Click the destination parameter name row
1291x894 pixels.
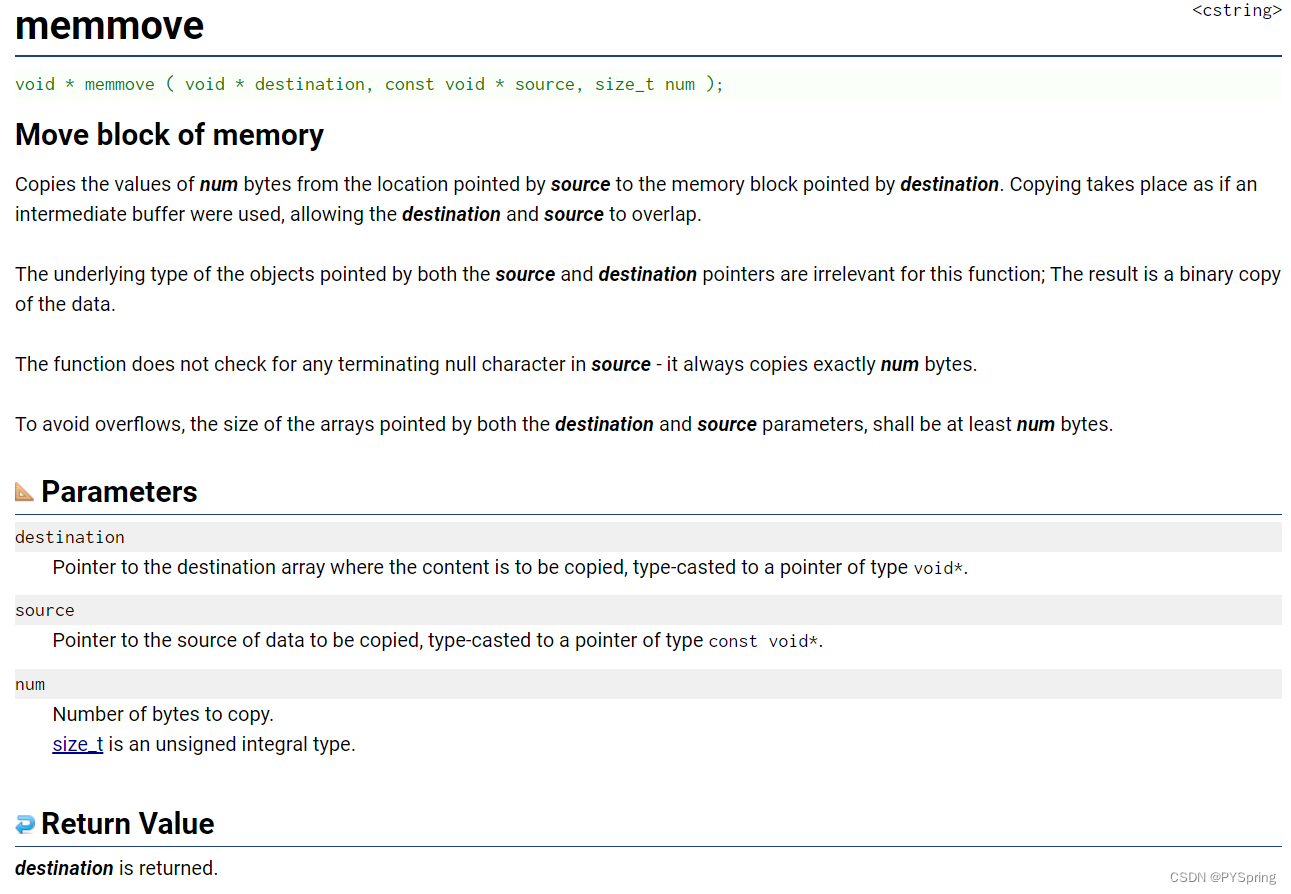[x=647, y=537]
